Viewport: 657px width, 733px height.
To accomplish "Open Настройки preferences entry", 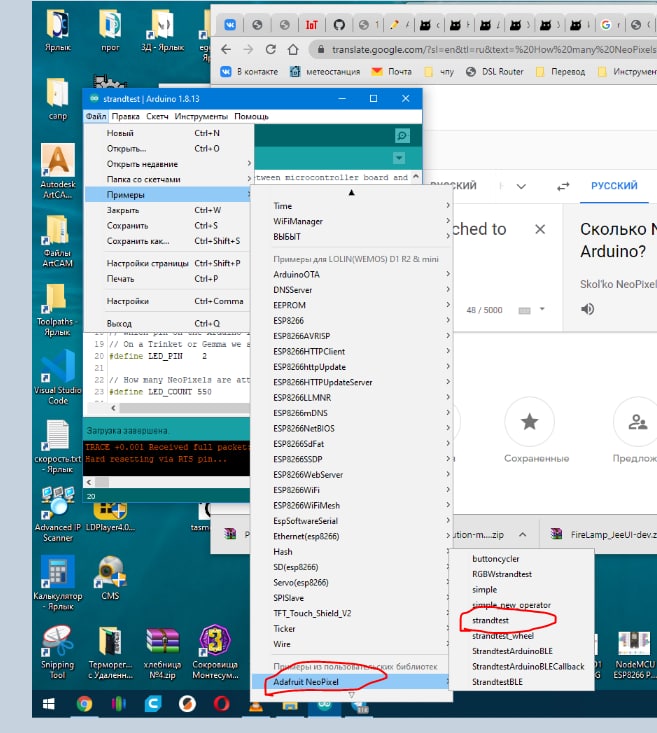I will [168, 301].
